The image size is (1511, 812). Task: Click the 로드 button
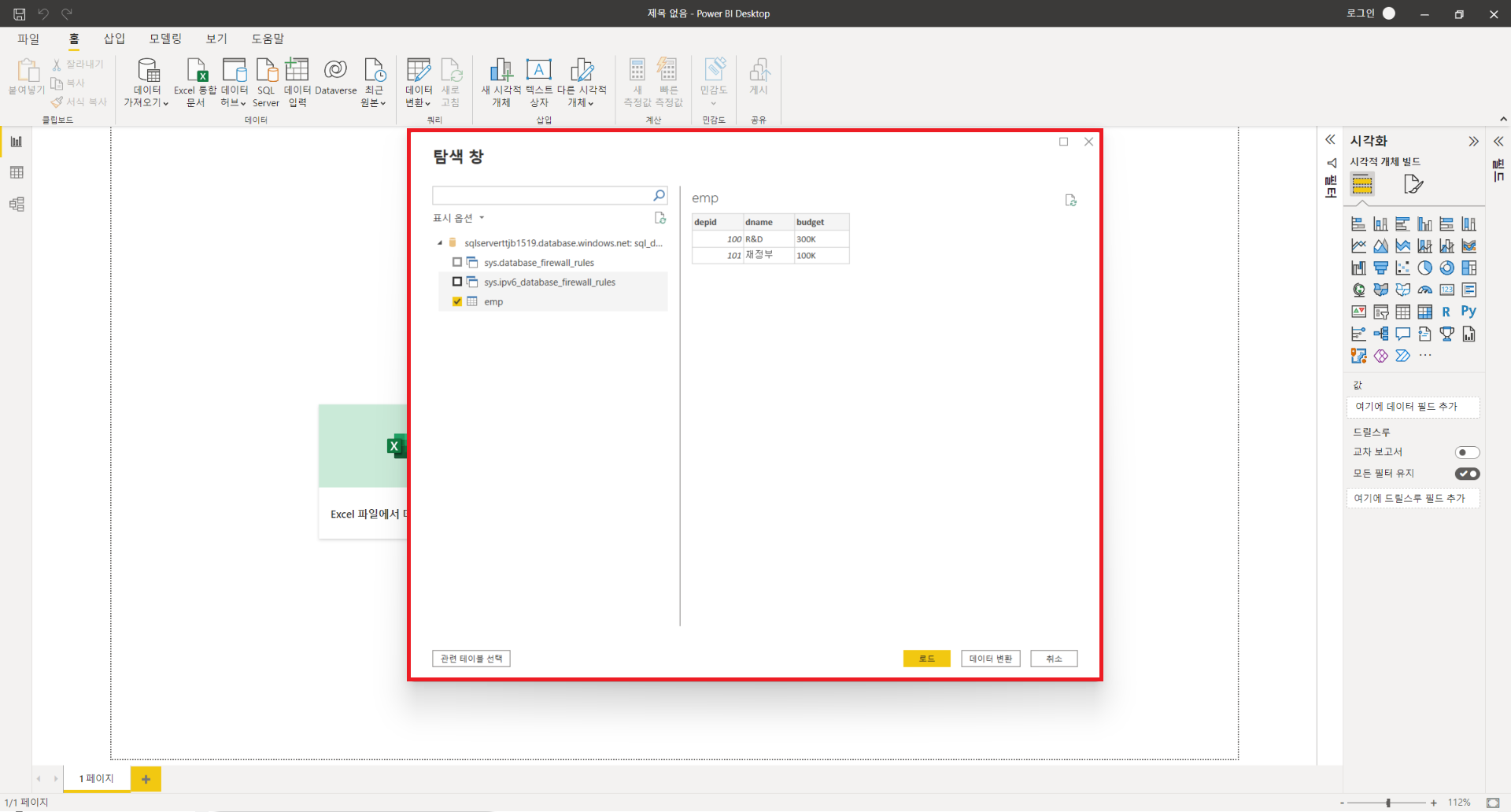(927, 659)
